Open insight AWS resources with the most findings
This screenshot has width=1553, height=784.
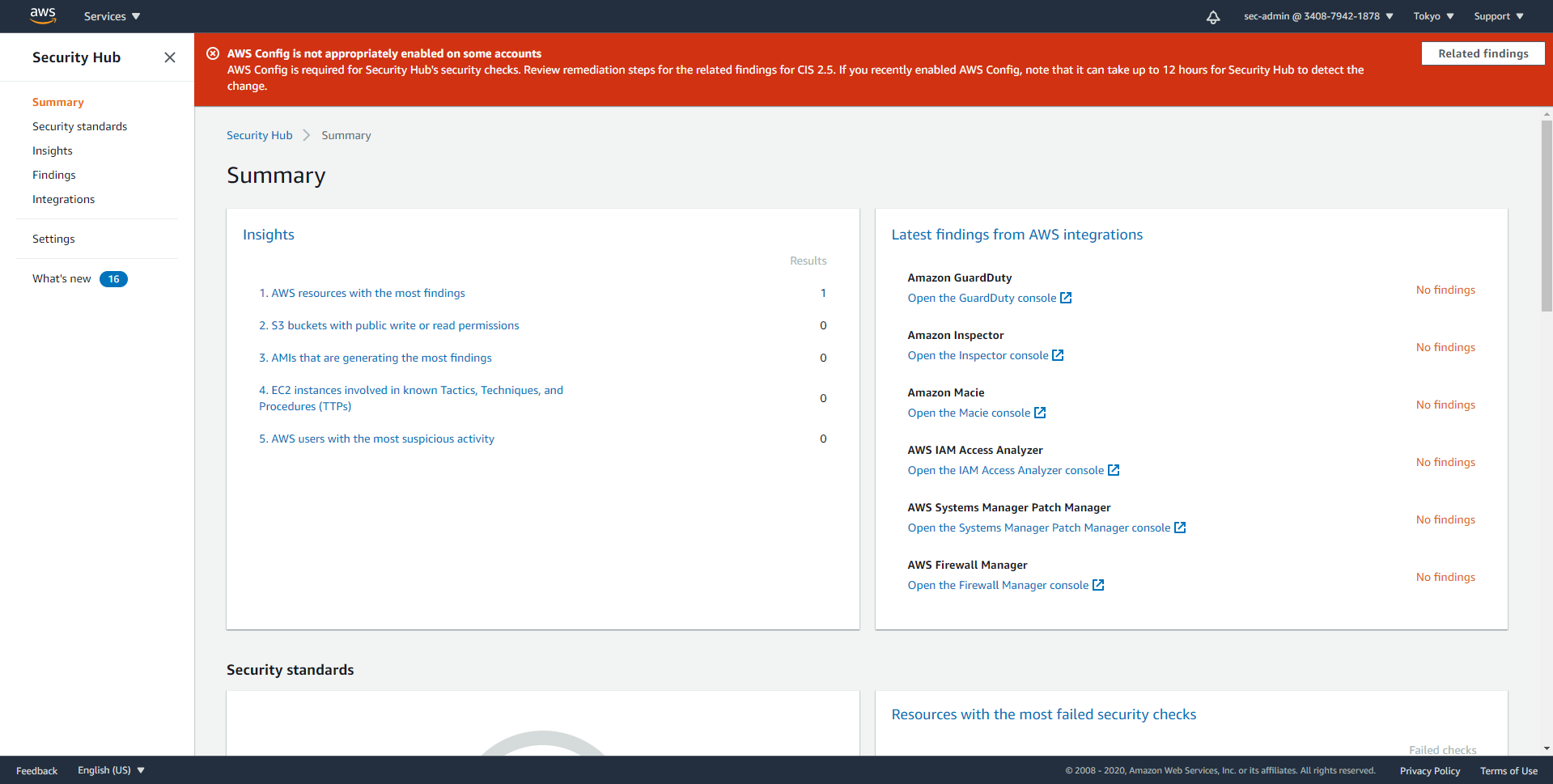point(362,293)
